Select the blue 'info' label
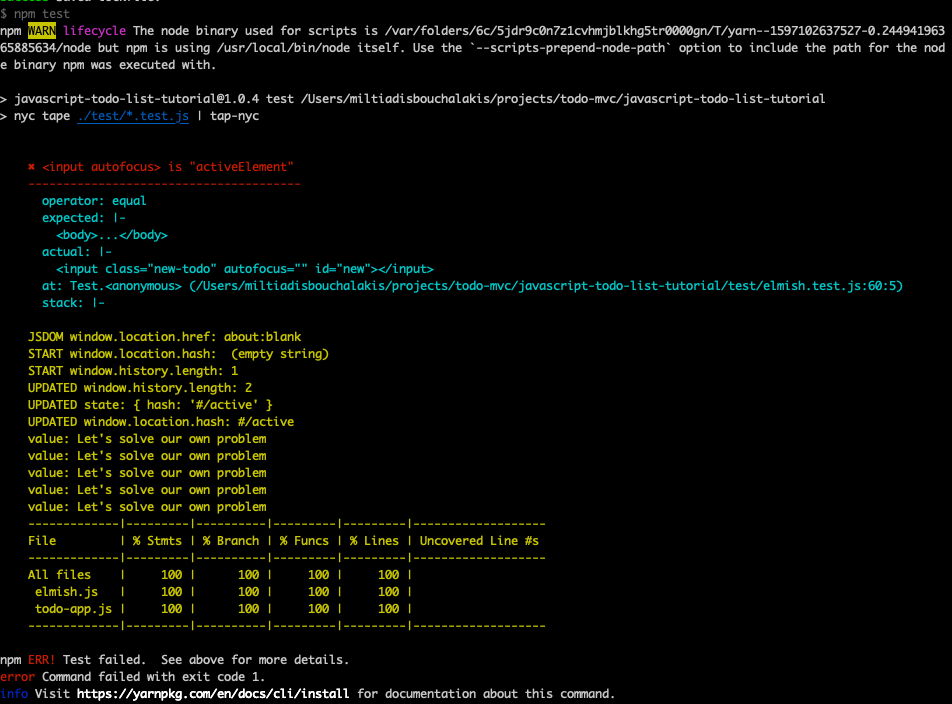Viewport: 952px width, 704px height. pyautogui.click(x=14, y=694)
